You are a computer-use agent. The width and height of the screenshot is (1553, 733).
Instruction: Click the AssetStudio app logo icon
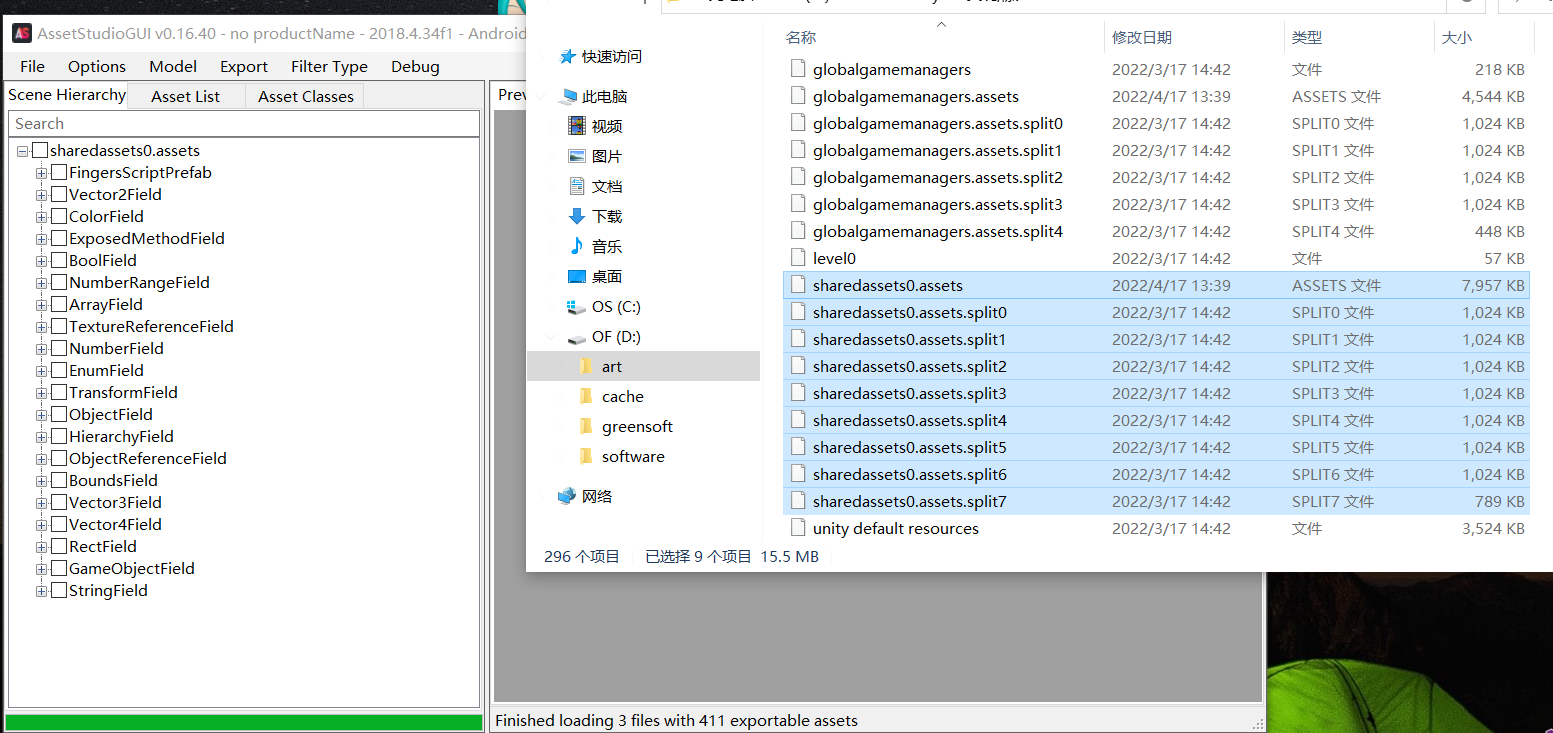click(x=21, y=33)
